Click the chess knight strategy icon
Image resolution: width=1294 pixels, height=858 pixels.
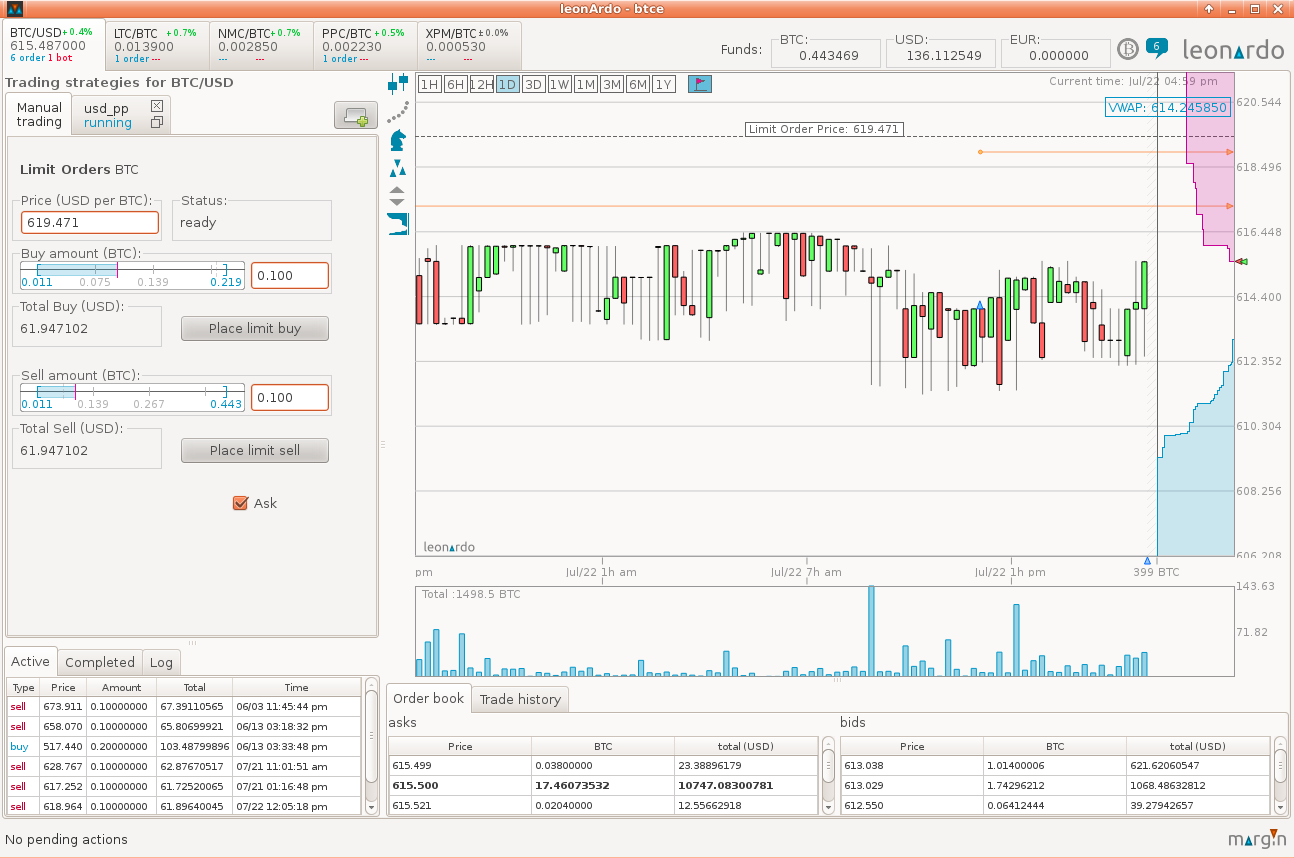(x=398, y=139)
